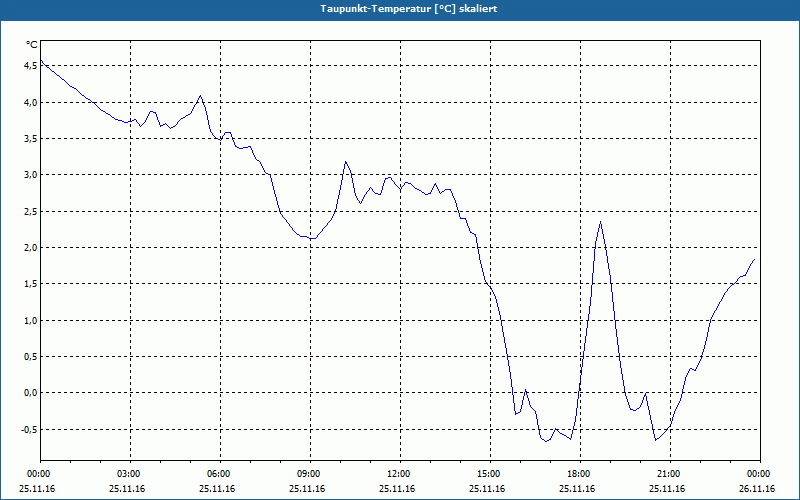Click the 00:00 label above 26.11.16

[x=760, y=474]
